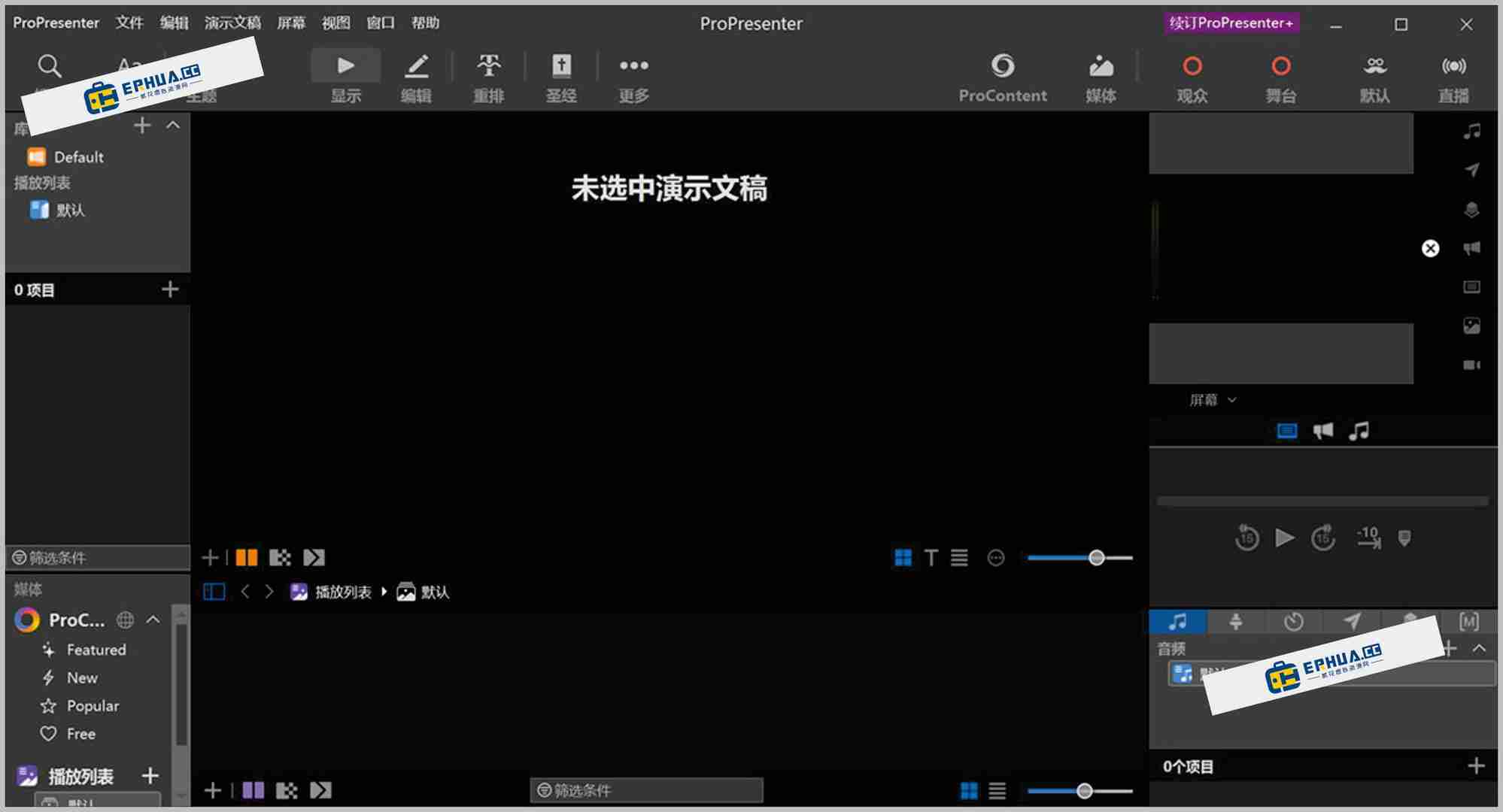
Task: Play the audio transport control
Action: point(1285,538)
